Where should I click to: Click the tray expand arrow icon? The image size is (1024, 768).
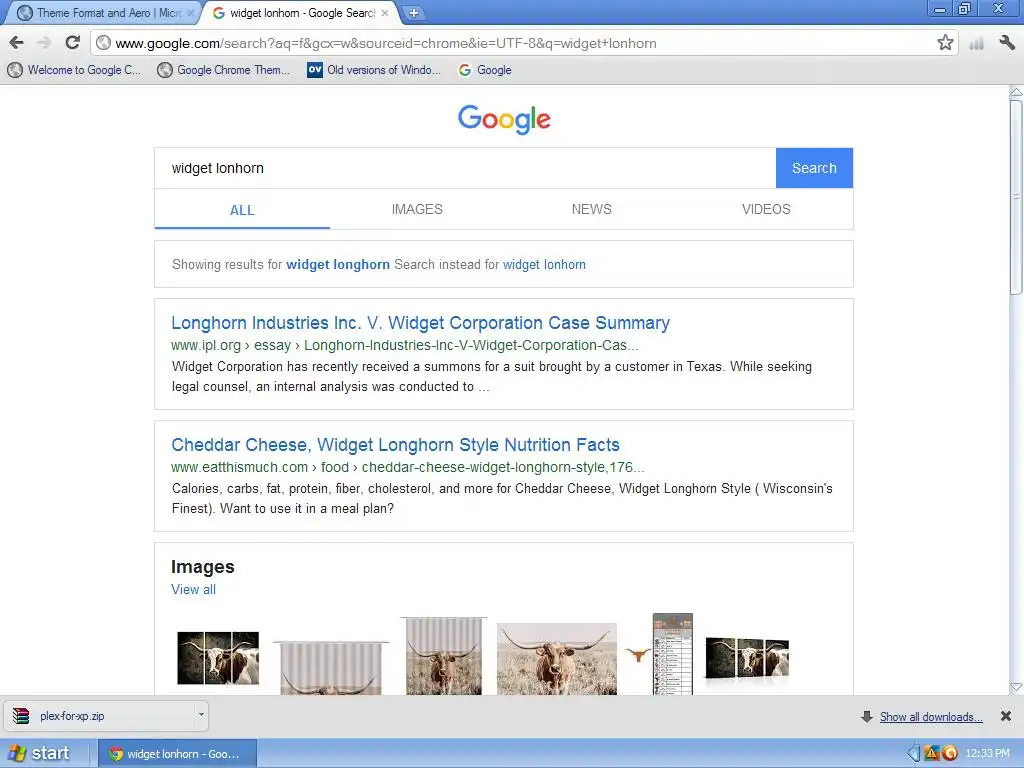913,754
